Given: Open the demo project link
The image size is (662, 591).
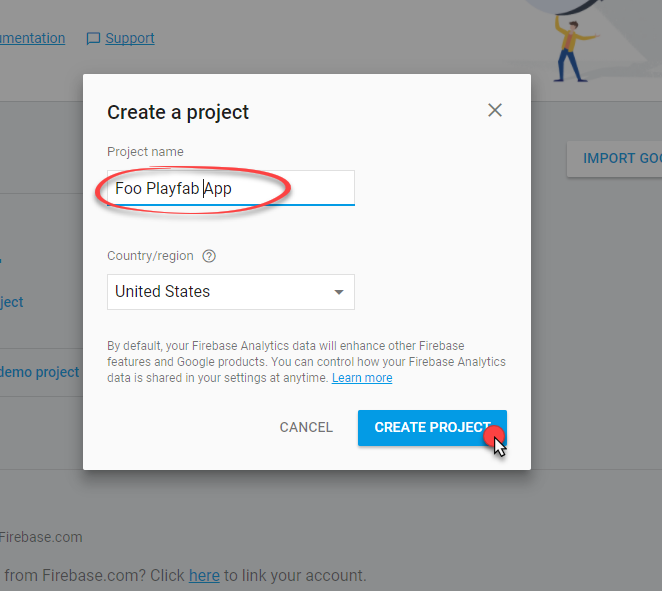Looking at the screenshot, I should point(39,372).
